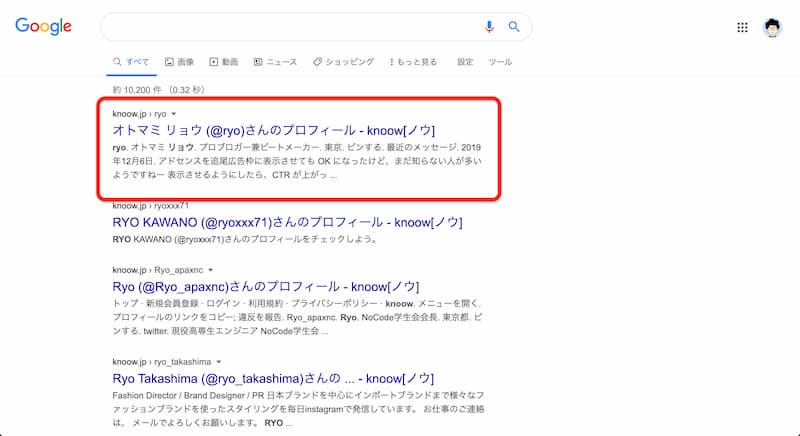Click the knoow.jp › ryo_takashima breadcrumb text
This screenshot has width=800, height=436.
click(x=162, y=362)
